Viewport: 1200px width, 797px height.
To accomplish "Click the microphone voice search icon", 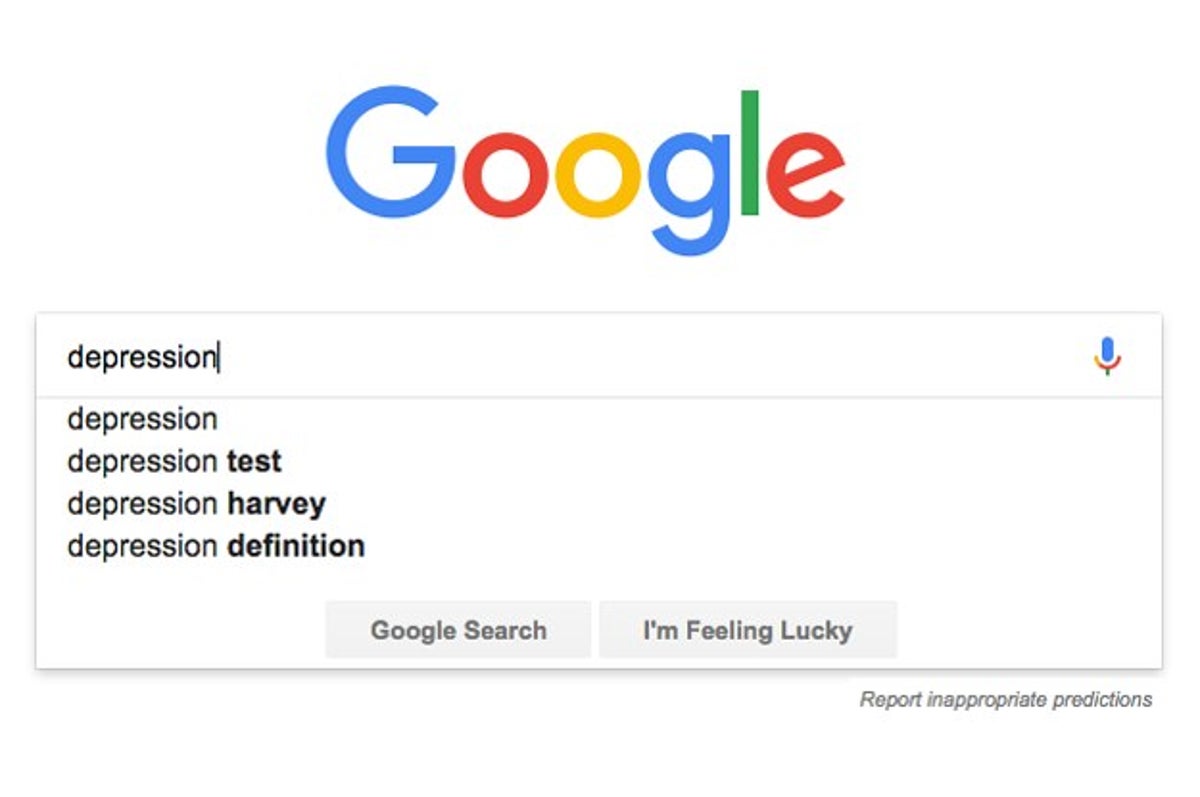I will click(x=1107, y=356).
